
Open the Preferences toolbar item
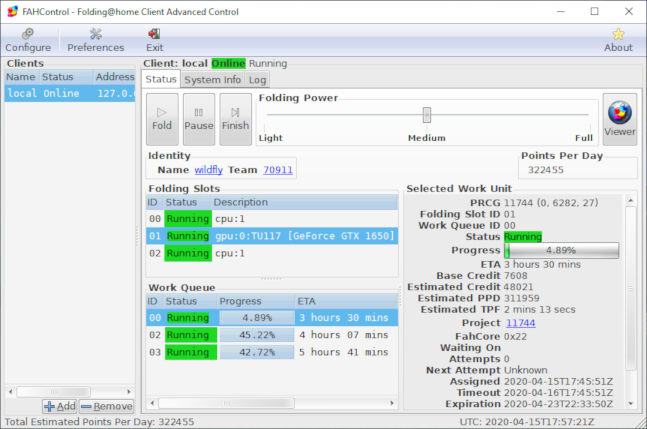pos(96,40)
